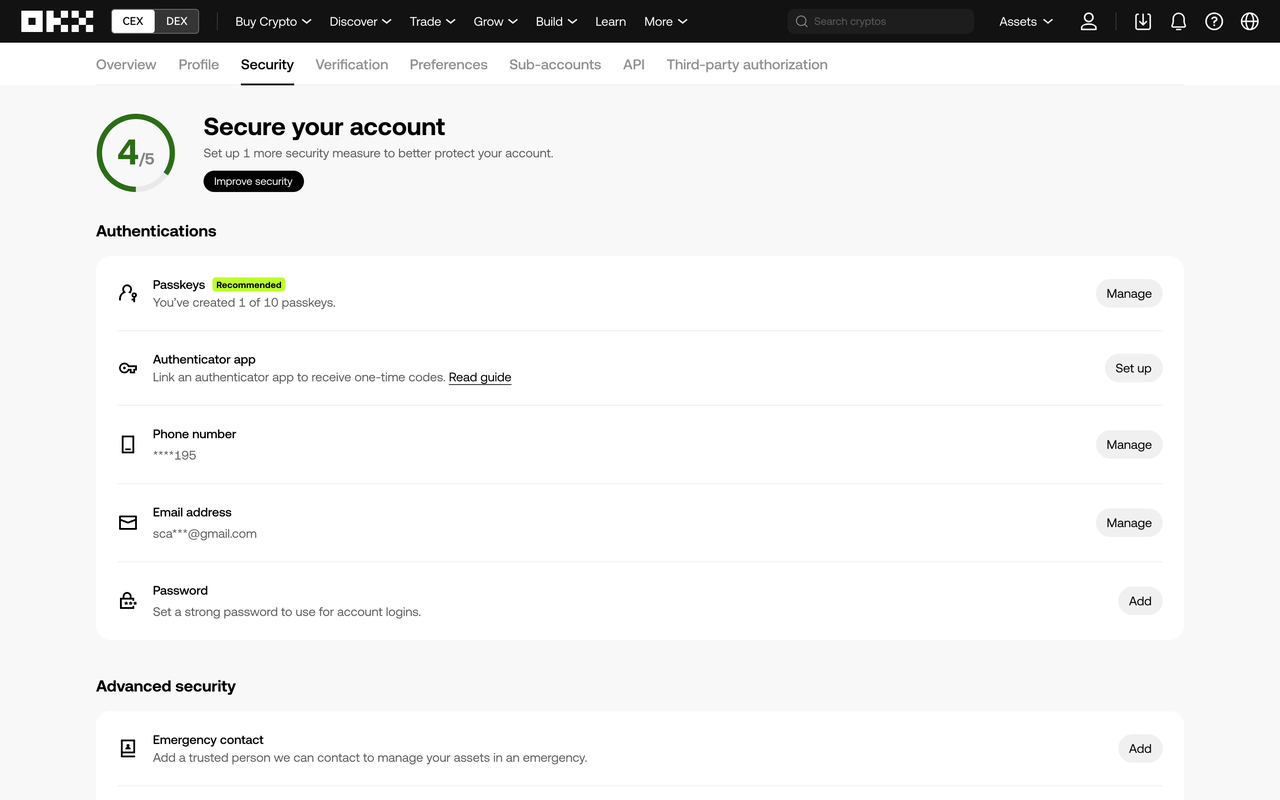This screenshot has width=1280, height=800.
Task: Switch to CEX mode
Action: (x=133, y=21)
